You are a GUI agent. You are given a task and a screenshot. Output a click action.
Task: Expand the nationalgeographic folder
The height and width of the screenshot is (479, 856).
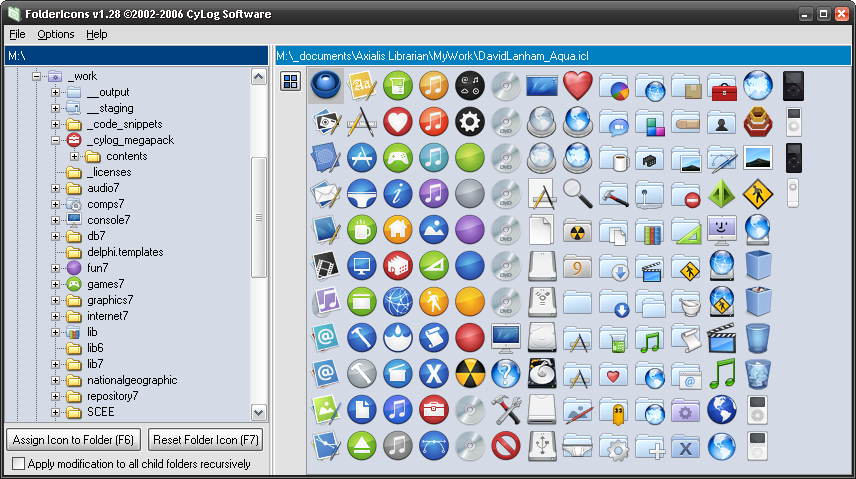(55, 380)
